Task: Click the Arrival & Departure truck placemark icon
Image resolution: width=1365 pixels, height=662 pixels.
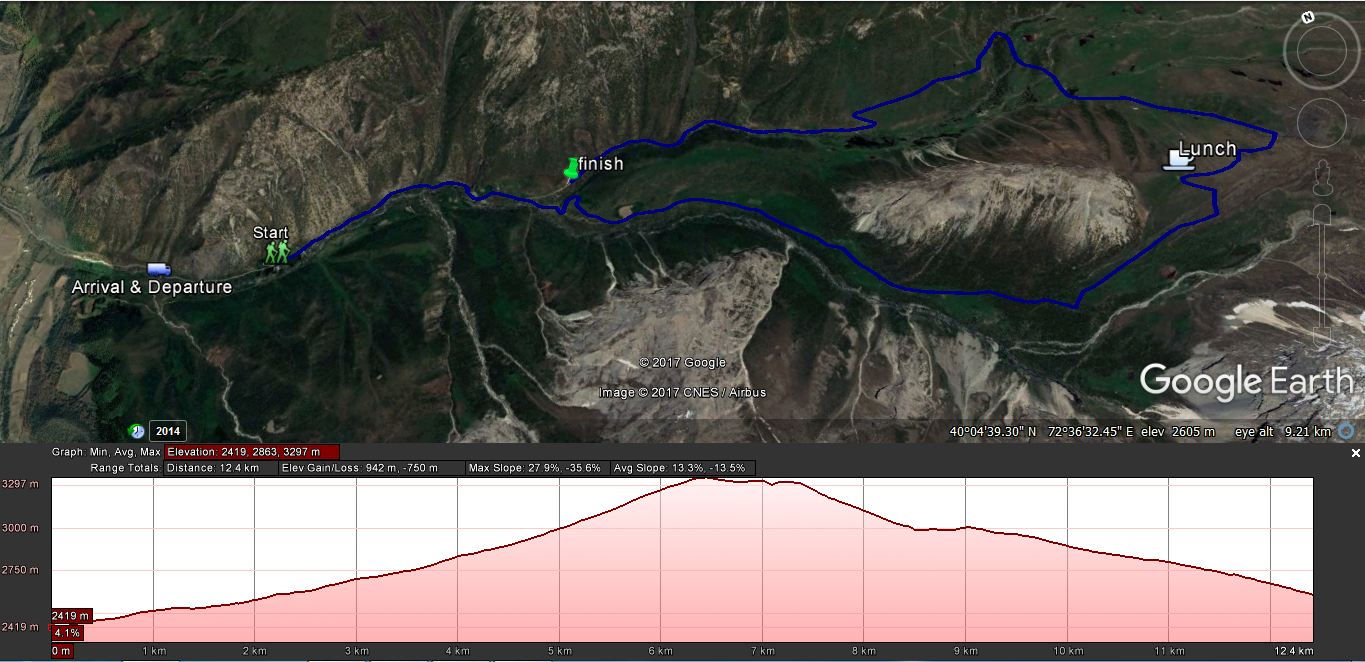Action: pos(158,269)
